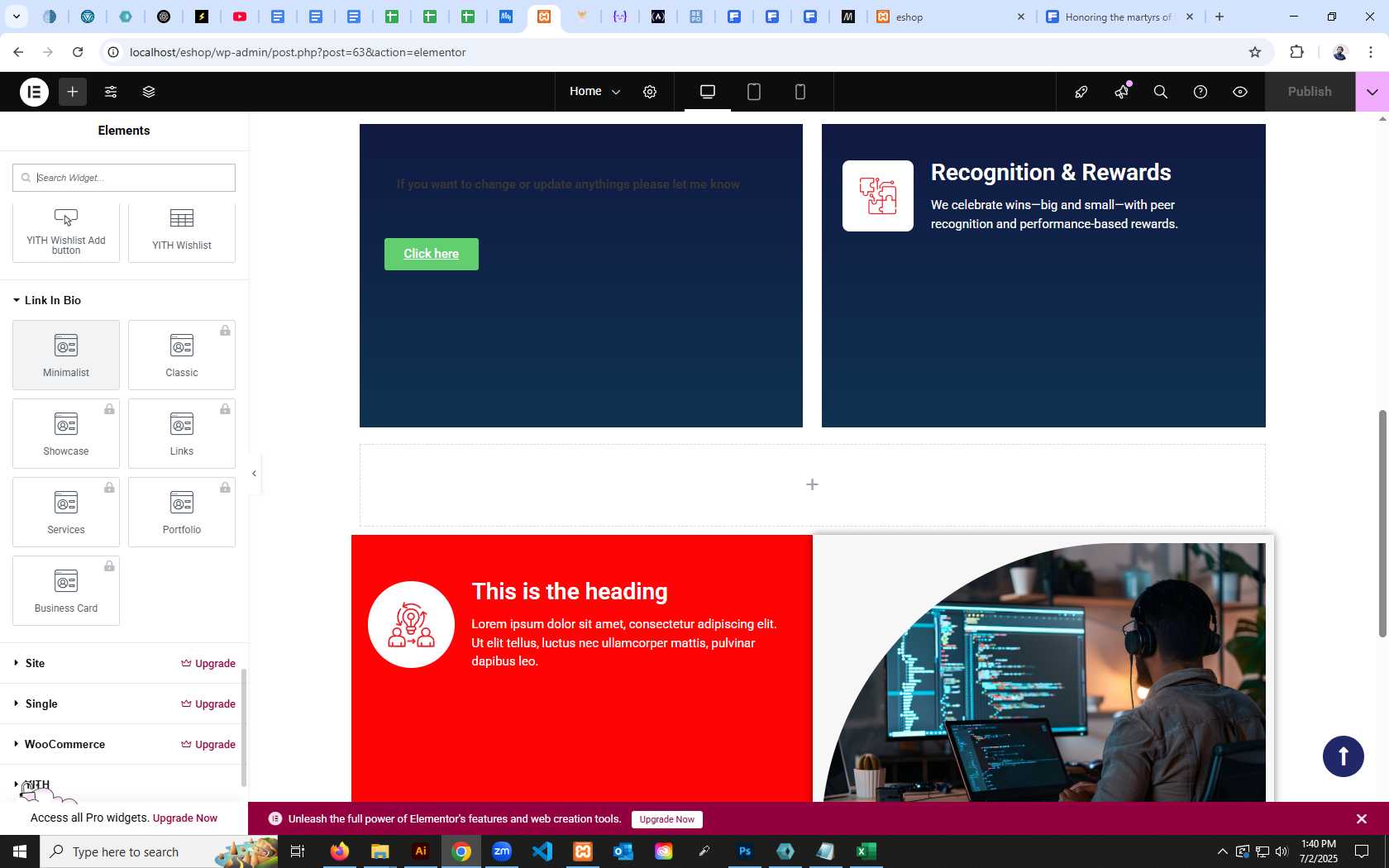The image size is (1389, 868).
Task: Select the puzzle icon box image
Action: (x=878, y=196)
